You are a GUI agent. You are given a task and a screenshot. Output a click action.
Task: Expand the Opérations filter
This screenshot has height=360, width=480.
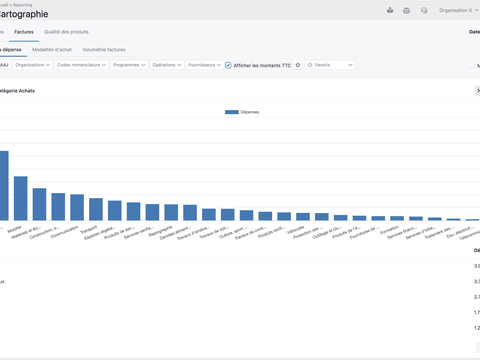click(x=167, y=65)
